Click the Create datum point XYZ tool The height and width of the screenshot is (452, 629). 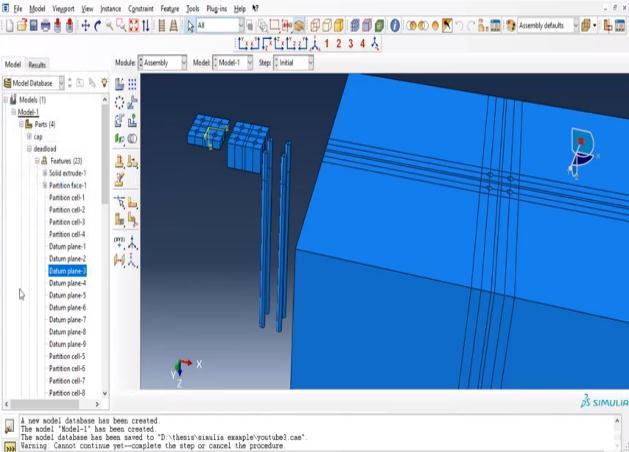coord(120,242)
